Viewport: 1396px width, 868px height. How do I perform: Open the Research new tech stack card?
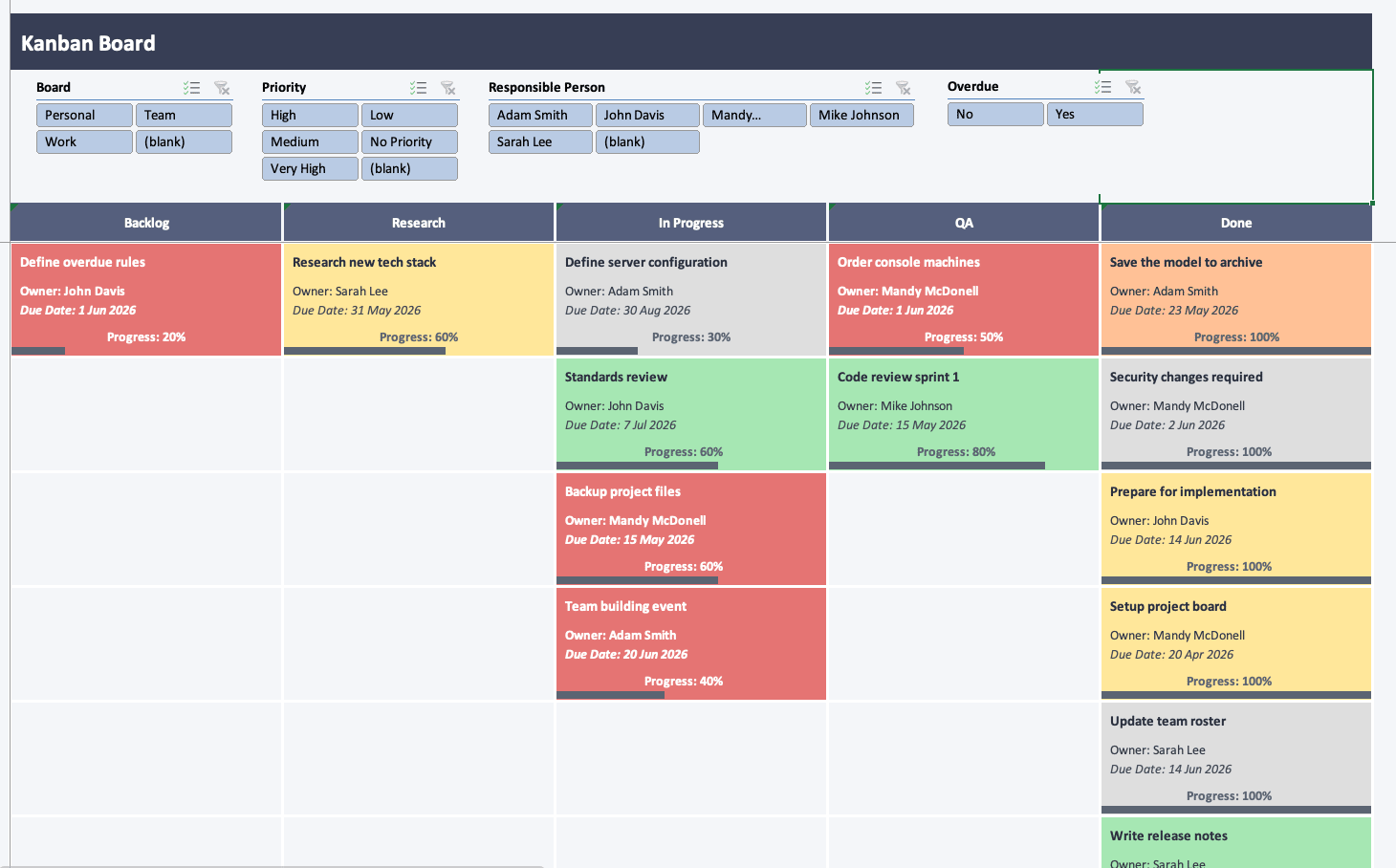(419, 299)
